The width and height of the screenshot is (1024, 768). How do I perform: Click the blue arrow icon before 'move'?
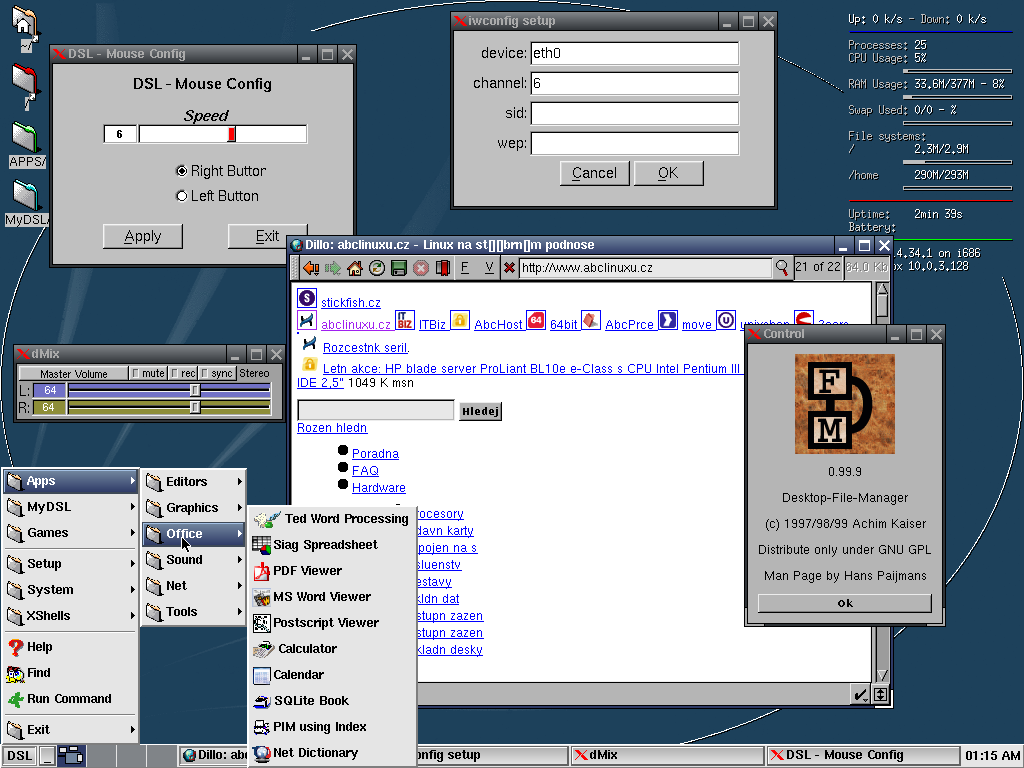667,320
